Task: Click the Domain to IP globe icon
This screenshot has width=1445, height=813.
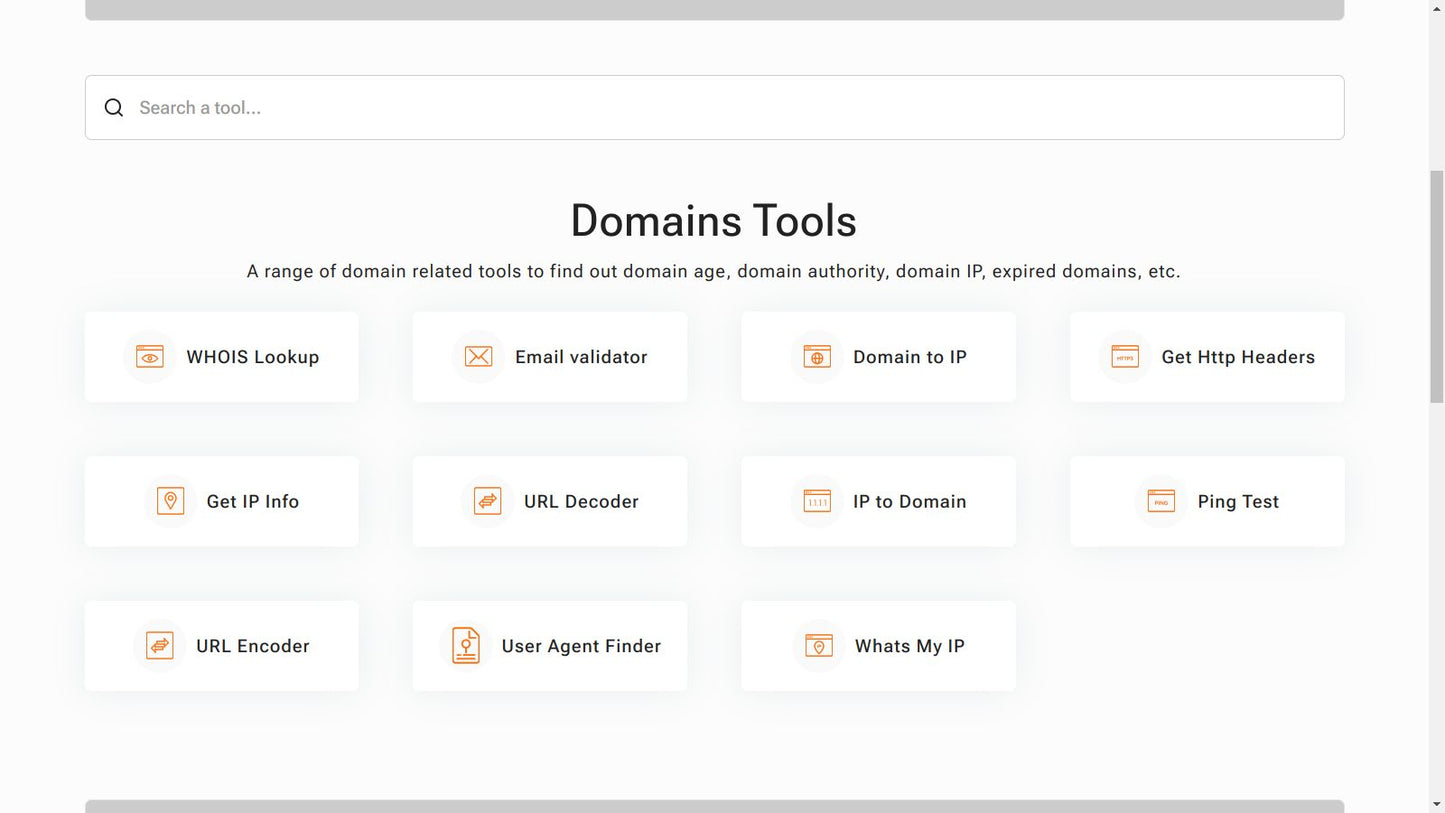Action: (x=817, y=357)
